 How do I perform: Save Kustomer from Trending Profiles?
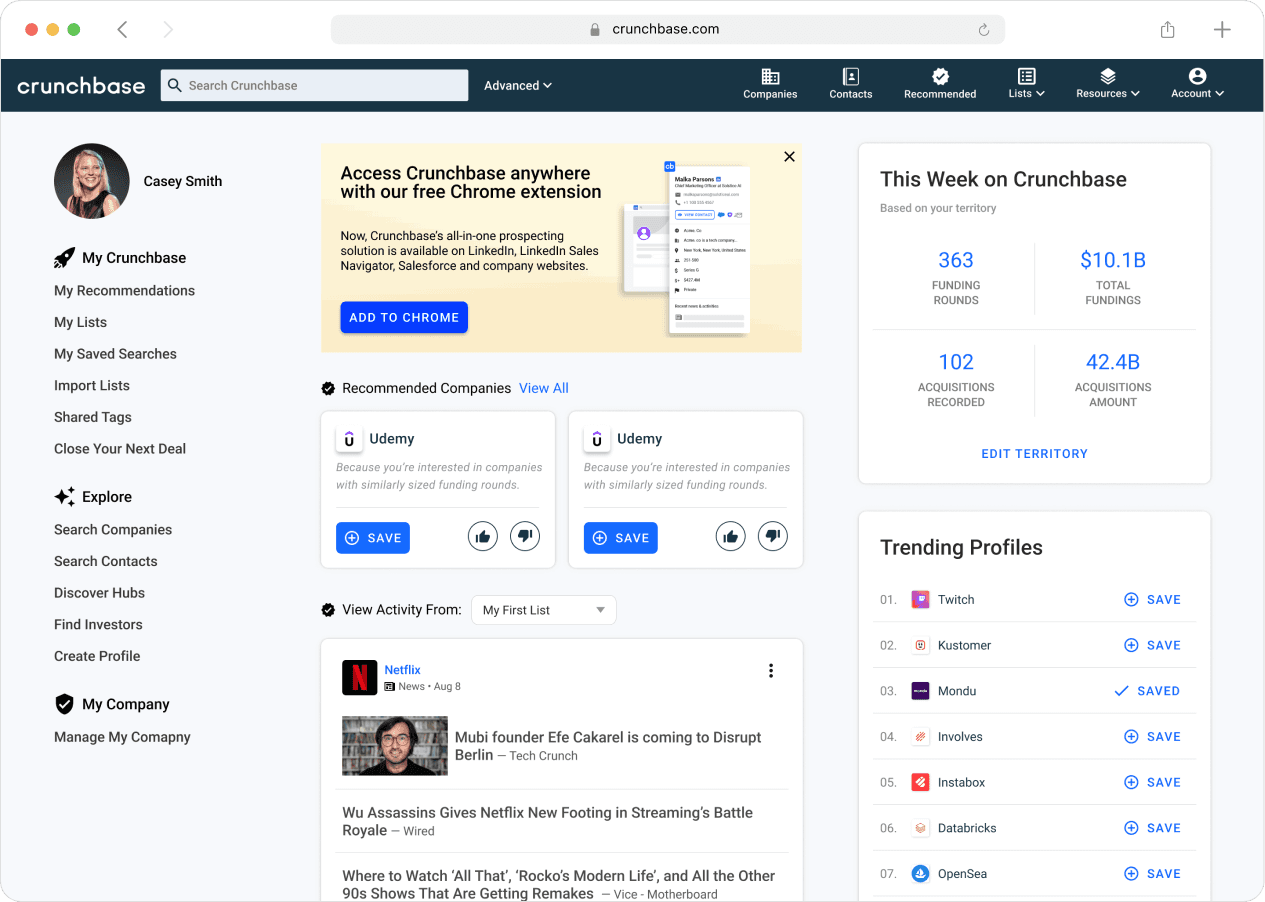(x=1152, y=646)
